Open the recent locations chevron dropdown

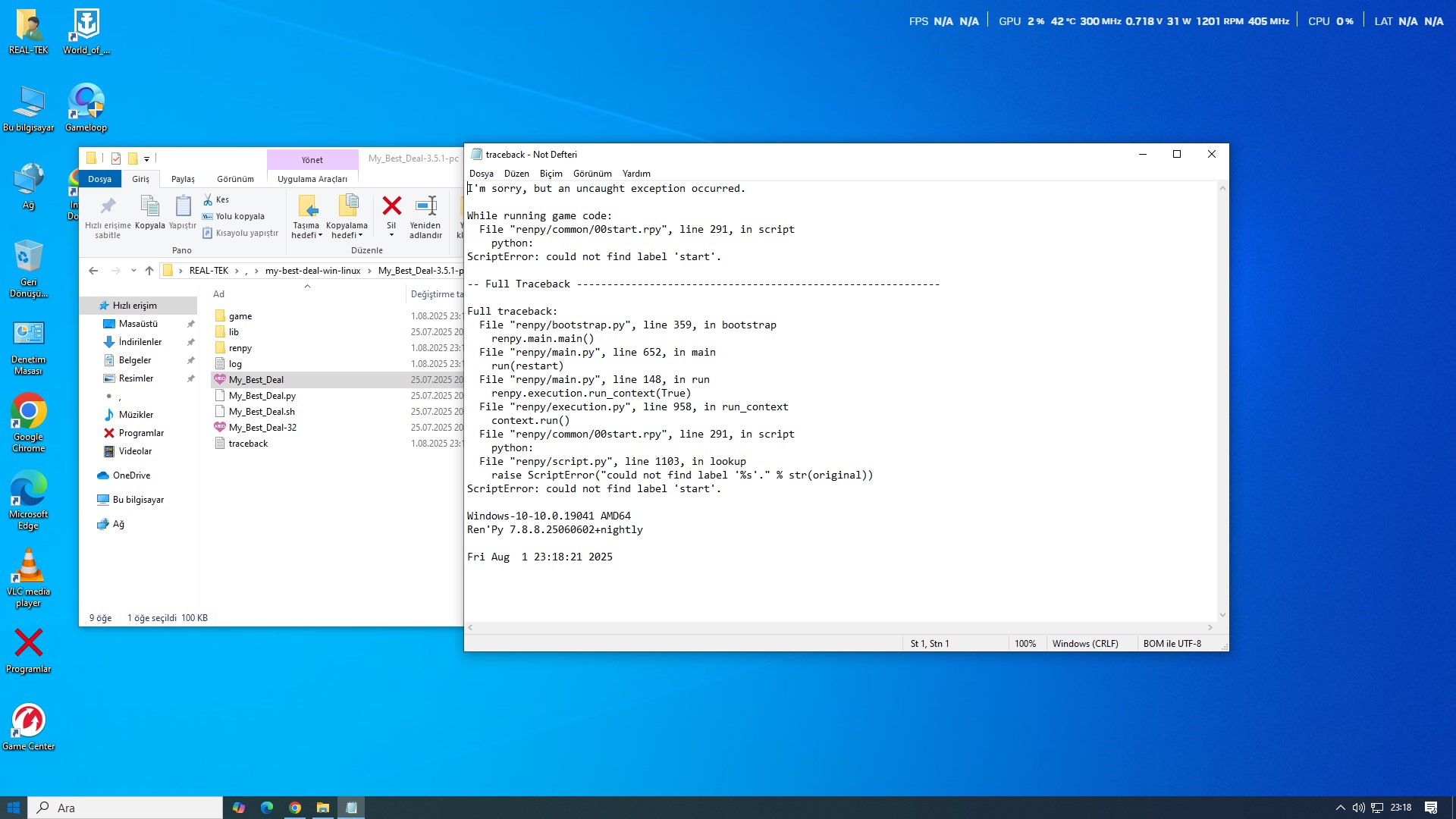(x=133, y=271)
